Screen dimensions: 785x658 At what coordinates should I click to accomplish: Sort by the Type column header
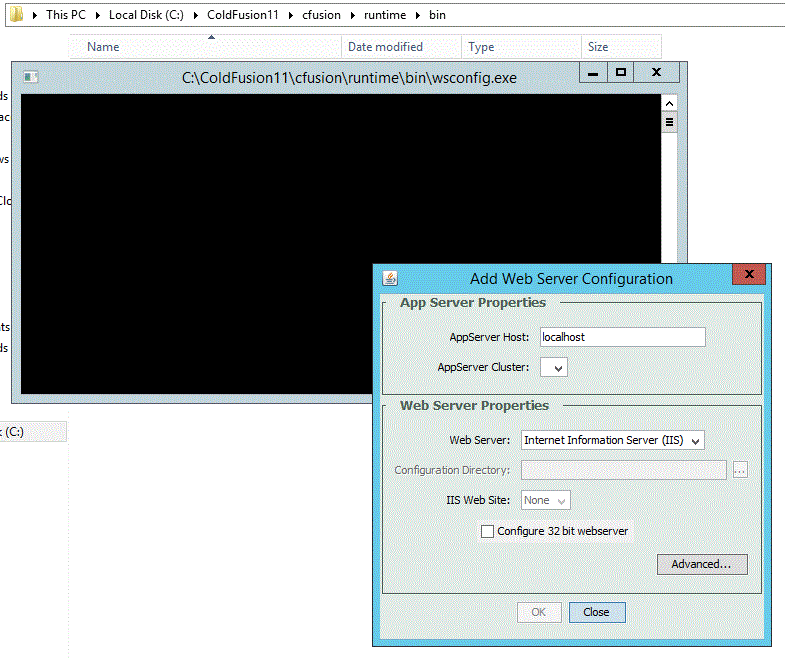coord(521,47)
